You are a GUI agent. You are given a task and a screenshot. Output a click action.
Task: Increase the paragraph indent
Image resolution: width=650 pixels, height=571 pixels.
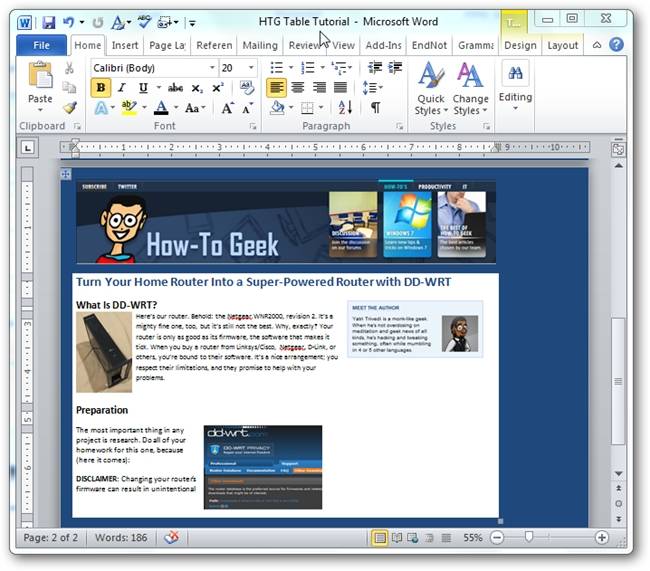pos(395,67)
